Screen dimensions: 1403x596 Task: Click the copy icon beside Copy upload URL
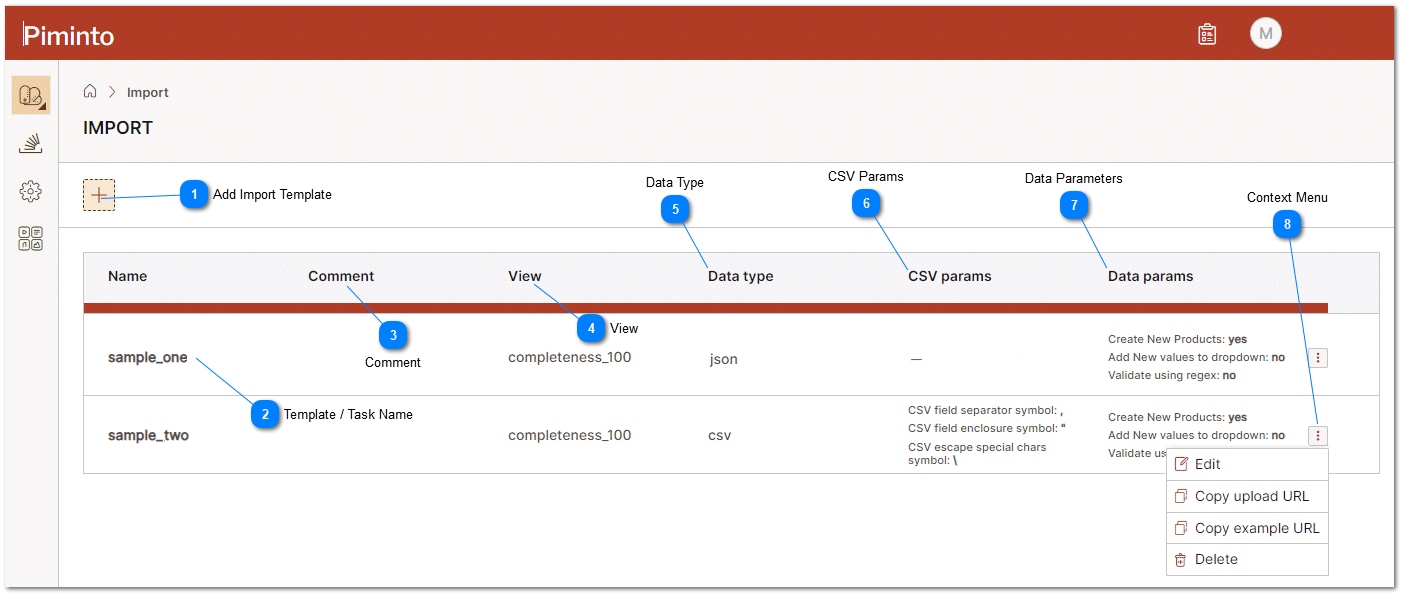tap(1179, 495)
